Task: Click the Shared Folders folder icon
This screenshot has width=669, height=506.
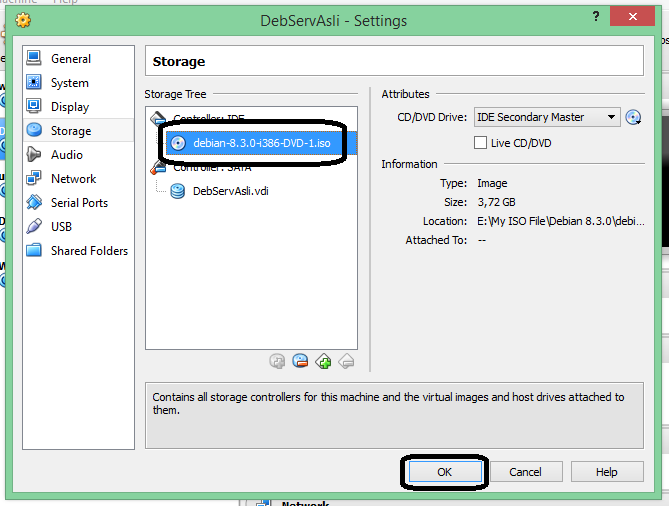Action: (34, 250)
